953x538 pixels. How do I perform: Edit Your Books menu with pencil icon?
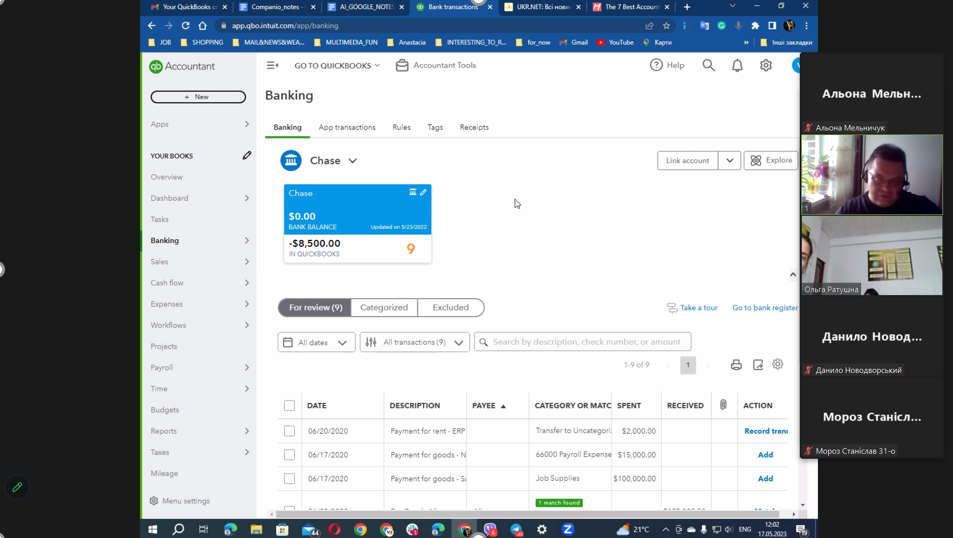247,156
